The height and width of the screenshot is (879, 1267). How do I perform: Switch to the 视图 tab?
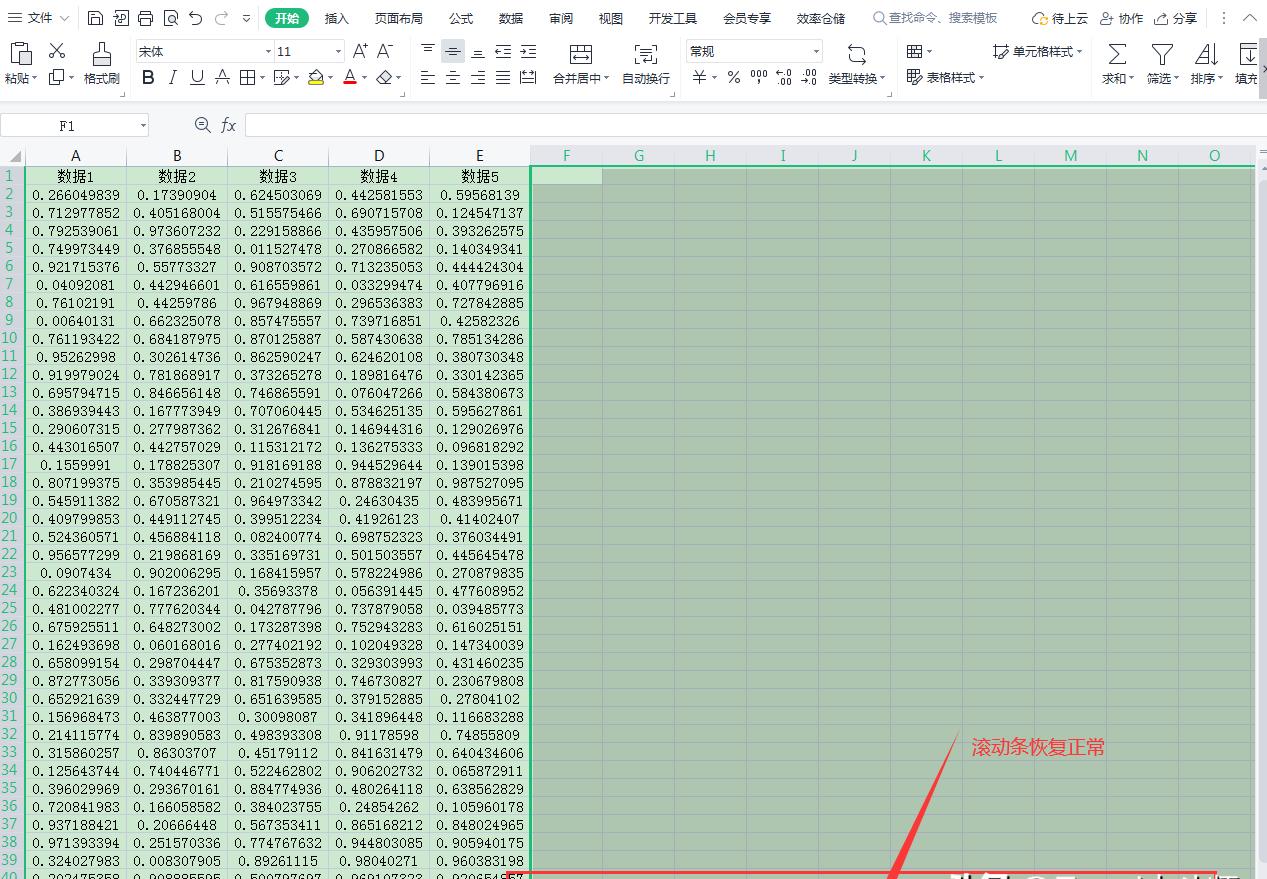[x=610, y=18]
